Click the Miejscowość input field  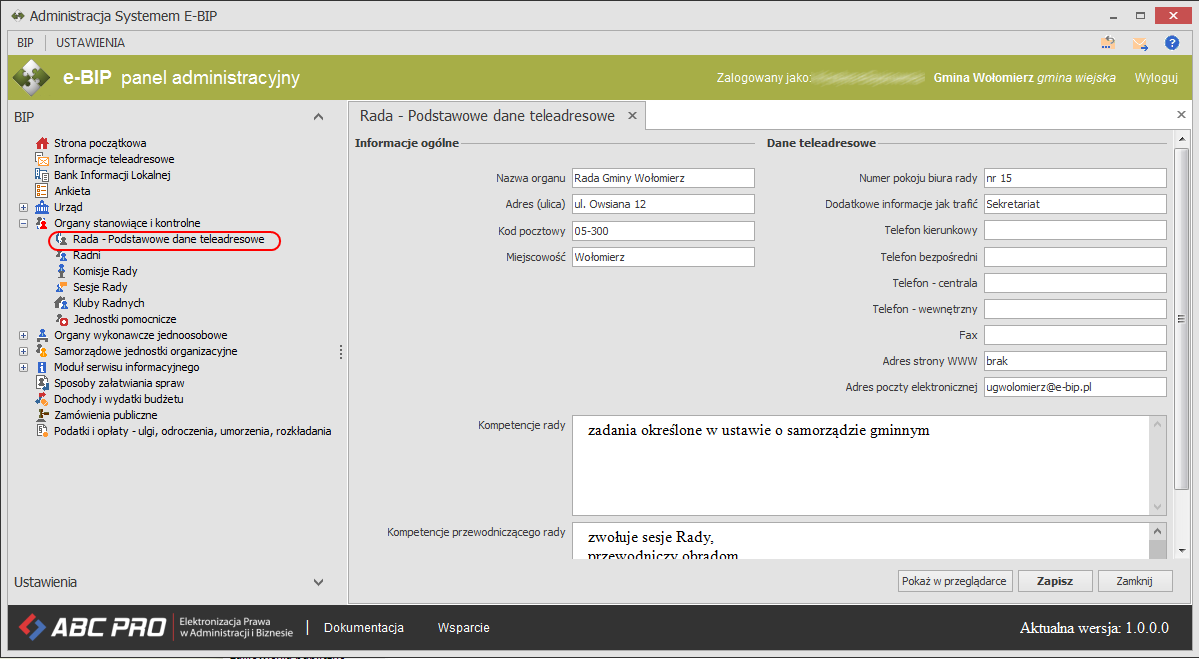pos(663,257)
